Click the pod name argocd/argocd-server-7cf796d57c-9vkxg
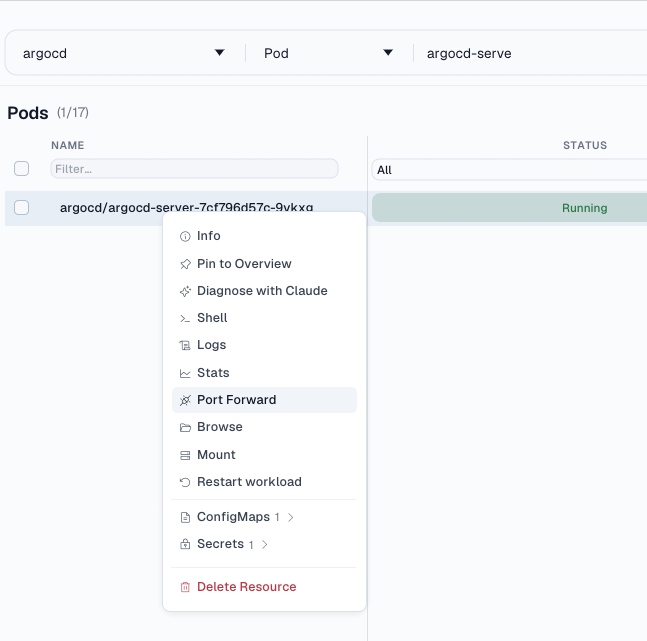The height and width of the screenshot is (641, 647). click(187, 207)
